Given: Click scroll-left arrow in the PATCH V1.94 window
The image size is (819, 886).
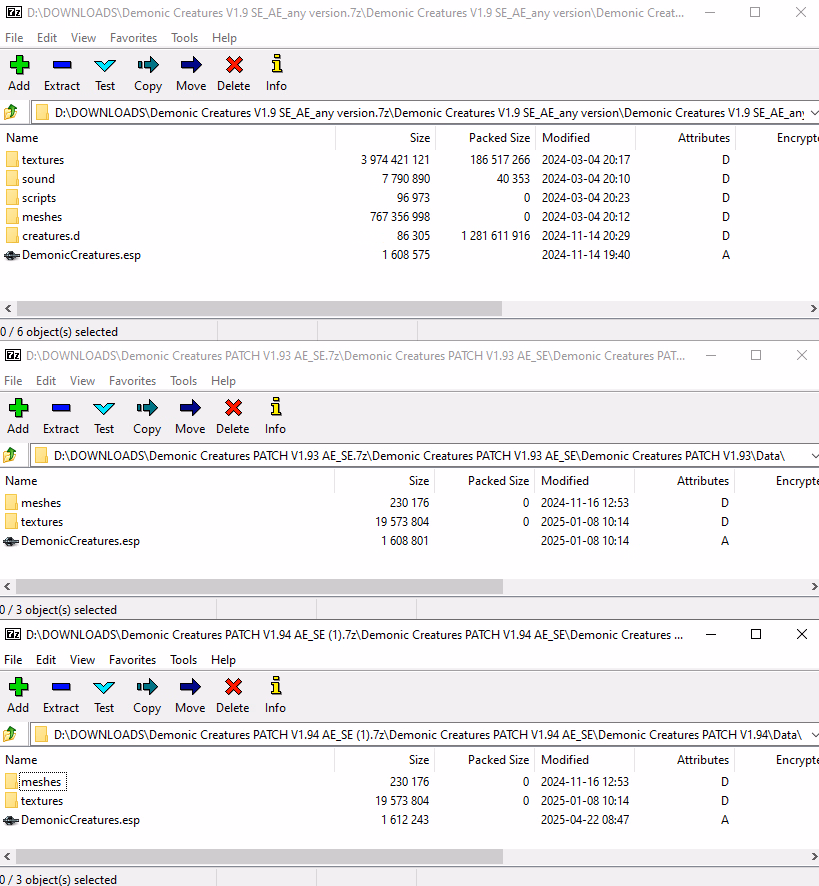Looking at the screenshot, I should pyautogui.click(x=7, y=857).
